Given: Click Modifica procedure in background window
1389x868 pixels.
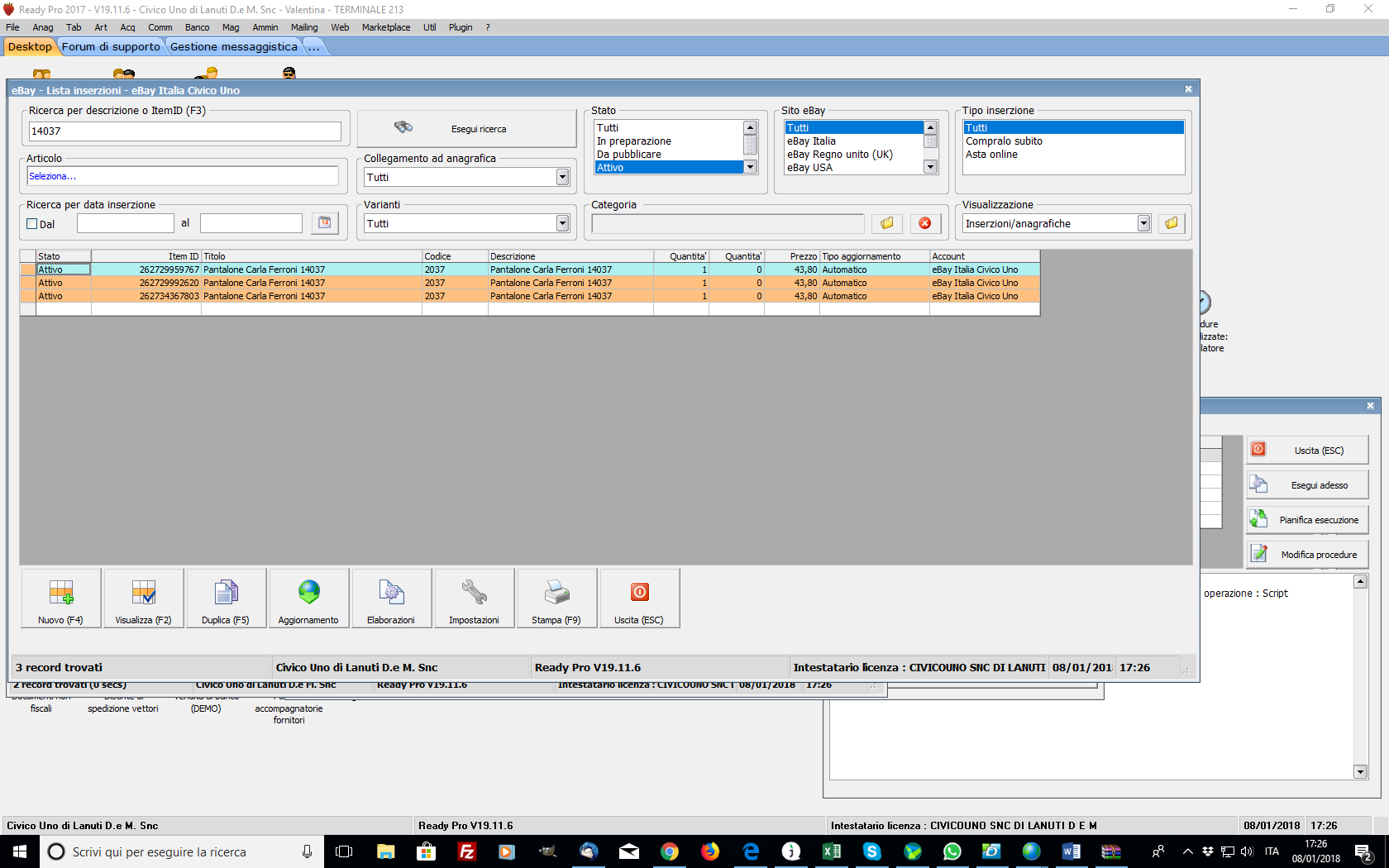Looking at the screenshot, I should pos(1307,554).
